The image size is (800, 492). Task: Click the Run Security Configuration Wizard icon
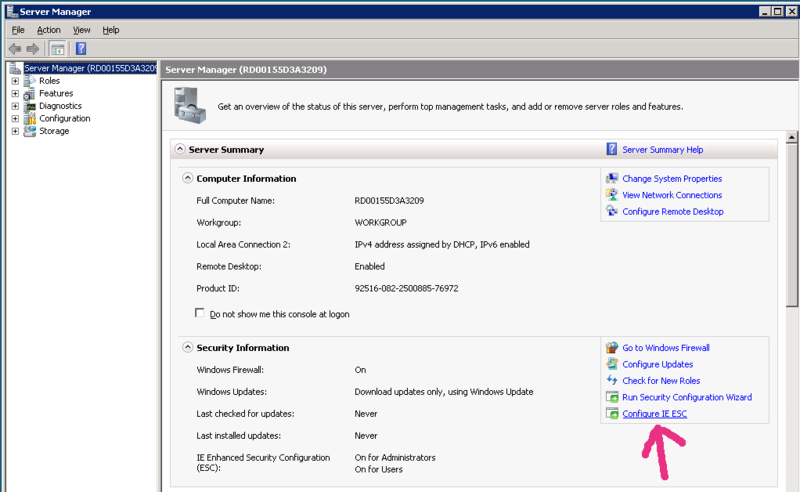coord(612,397)
